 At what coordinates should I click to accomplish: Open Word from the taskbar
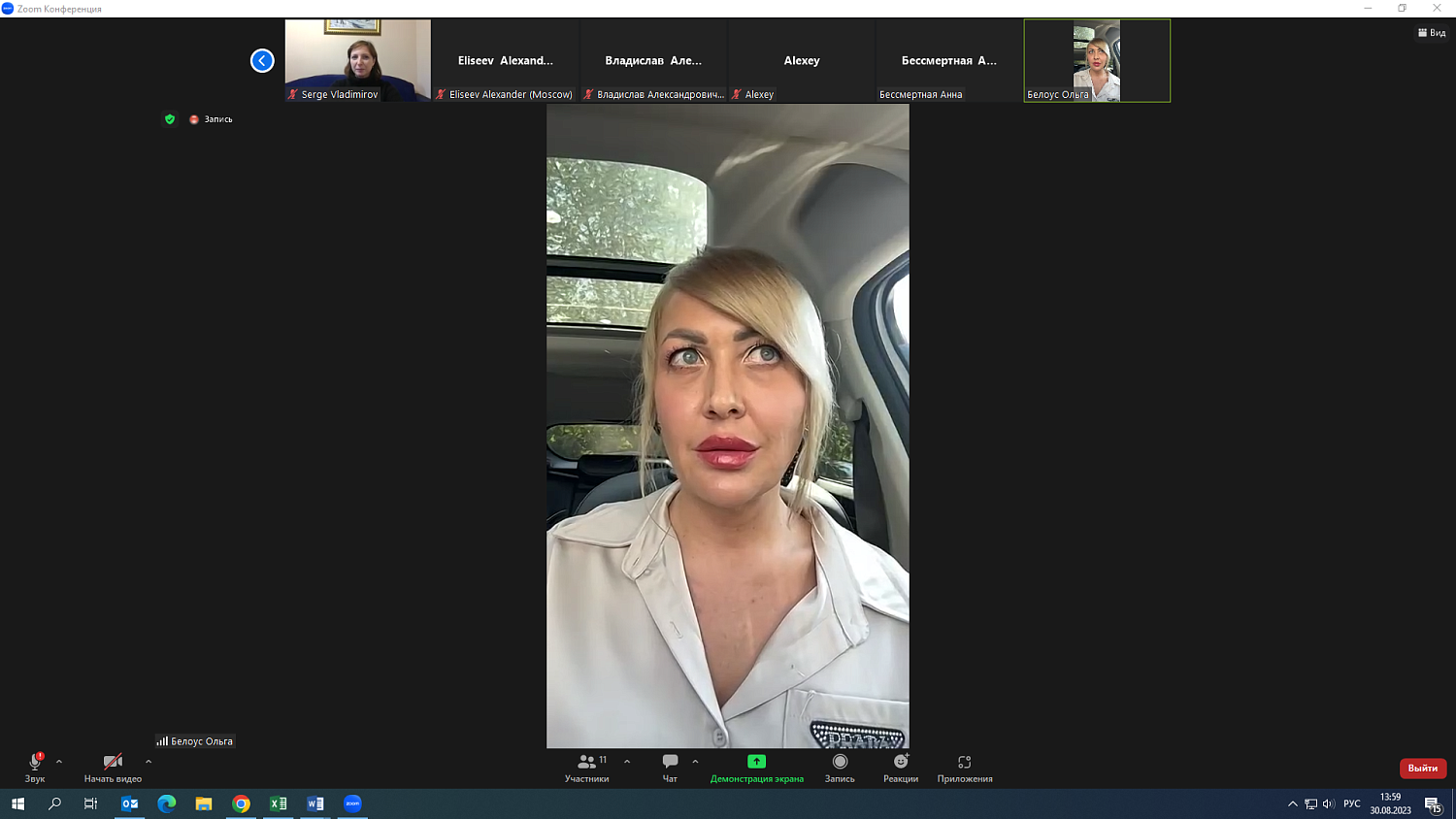pos(315,803)
